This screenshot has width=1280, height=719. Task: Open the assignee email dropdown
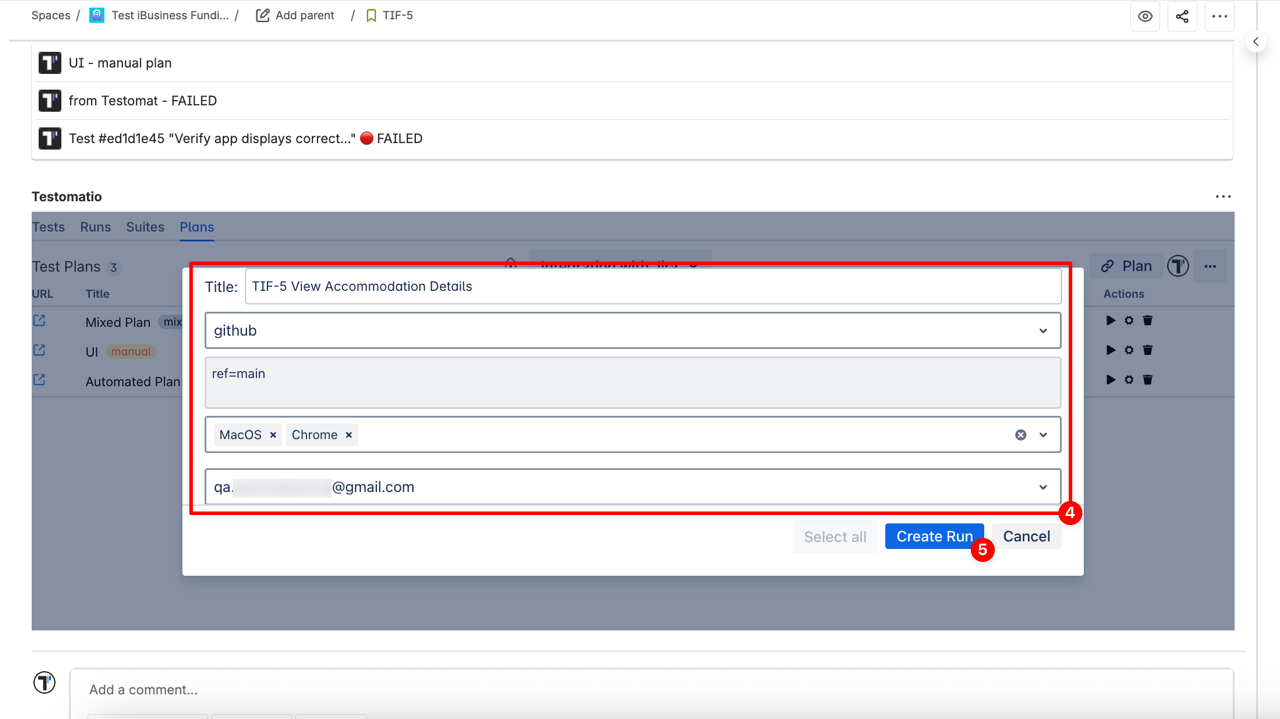1043,488
